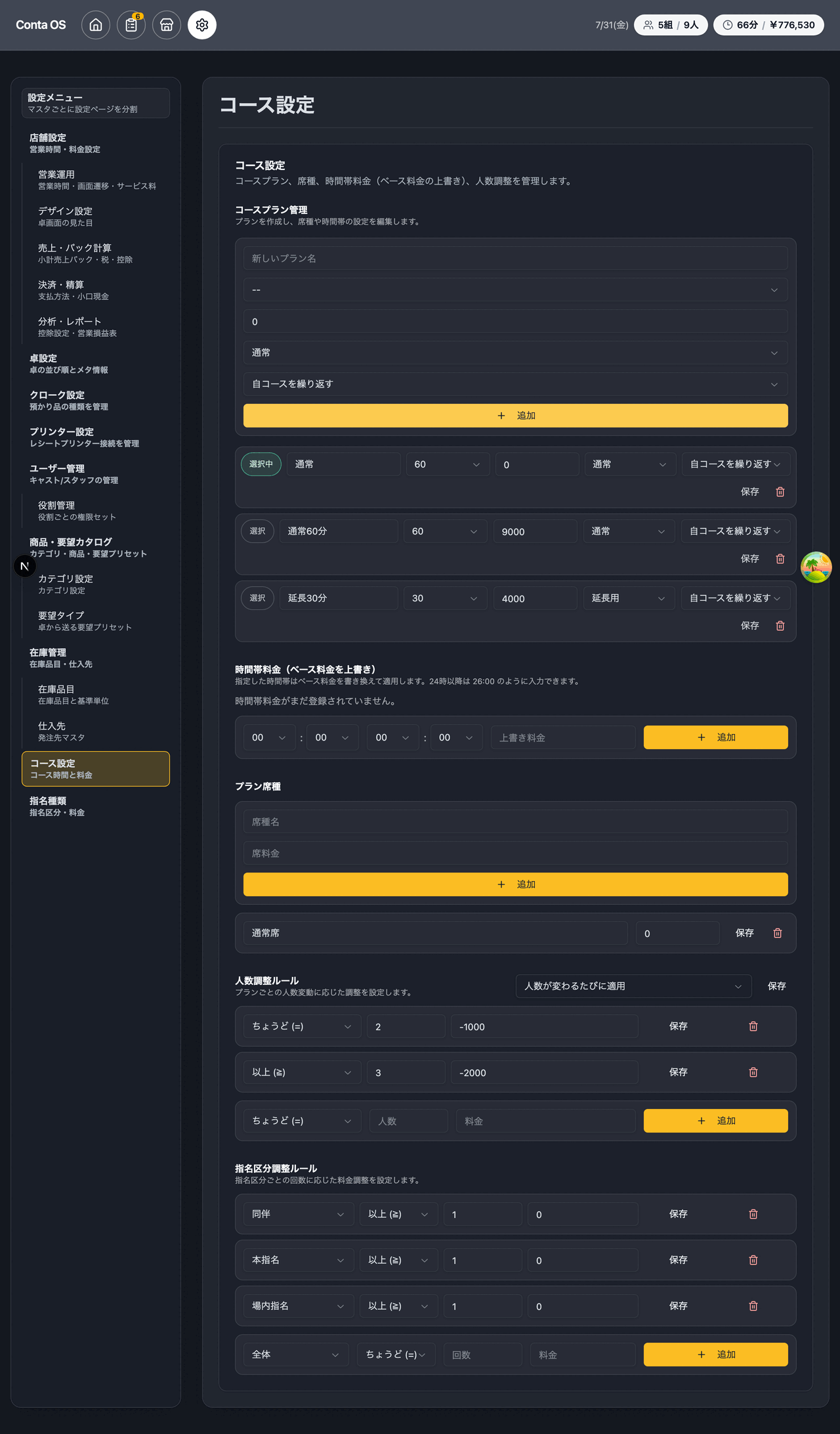Screen dimensions: 840x1434
Task: Open the home icon in top bar
Action: (96, 25)
